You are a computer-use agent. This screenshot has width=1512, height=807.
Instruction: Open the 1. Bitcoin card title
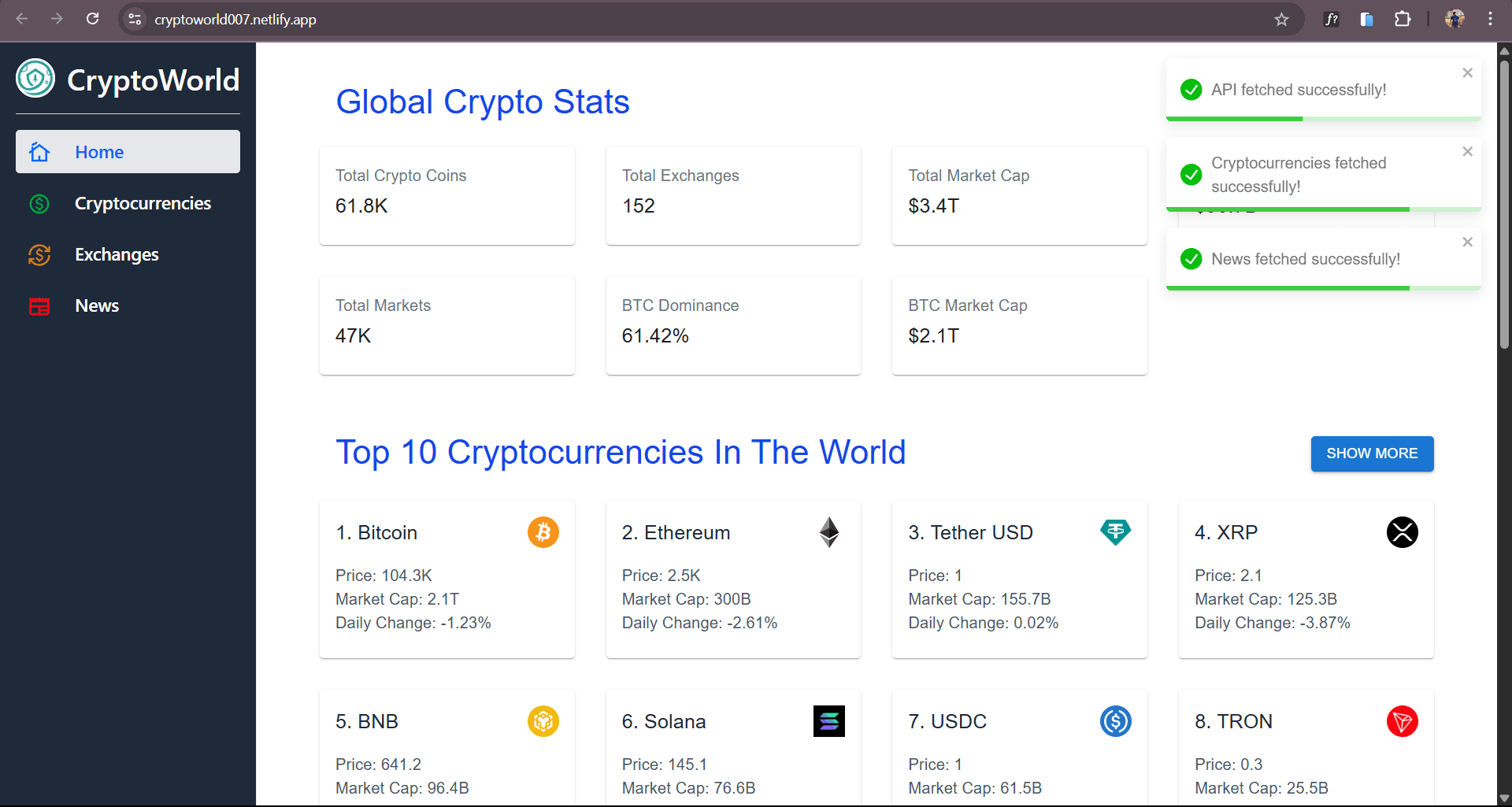[376, 533]
